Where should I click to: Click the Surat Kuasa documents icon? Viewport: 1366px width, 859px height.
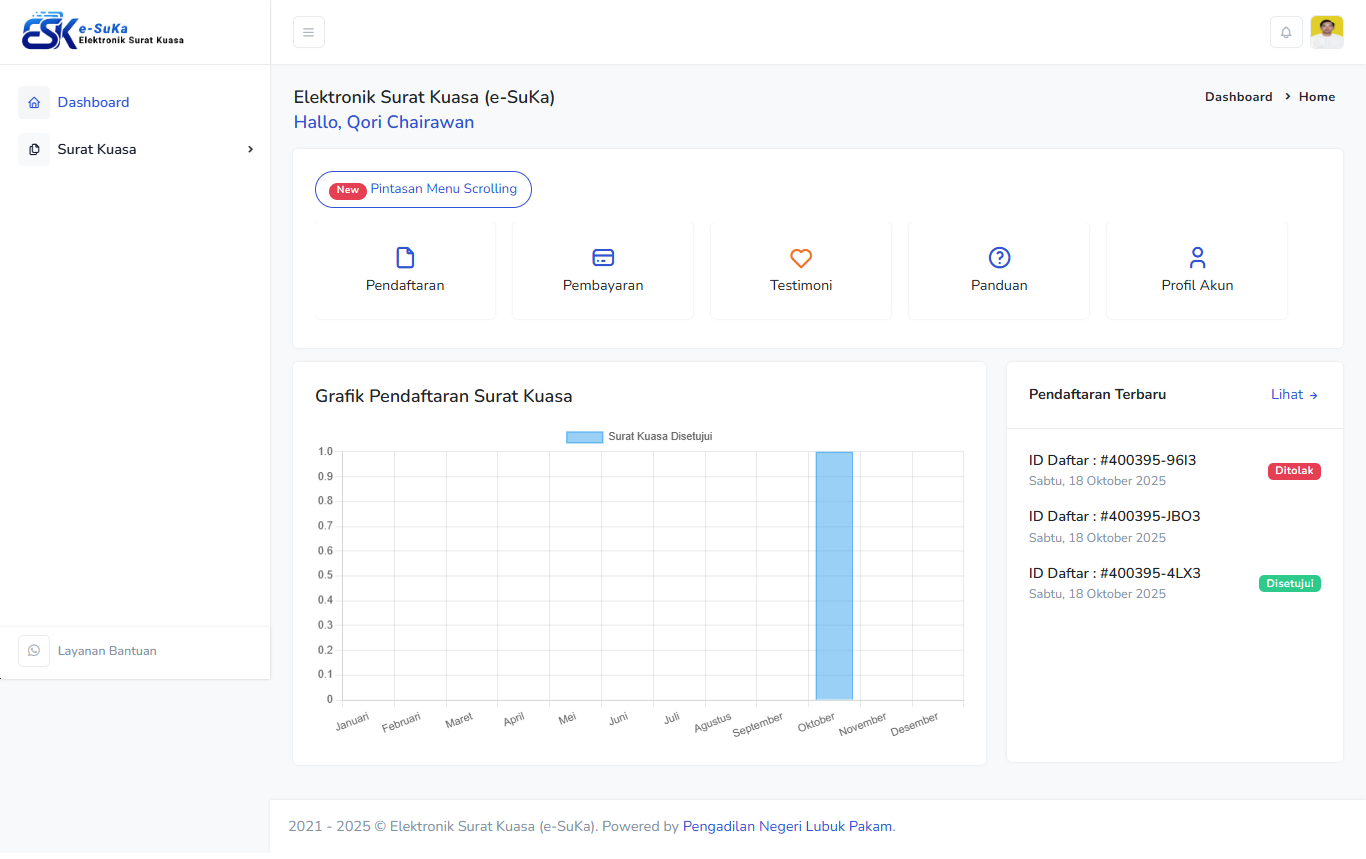click(x=34, y=150)
